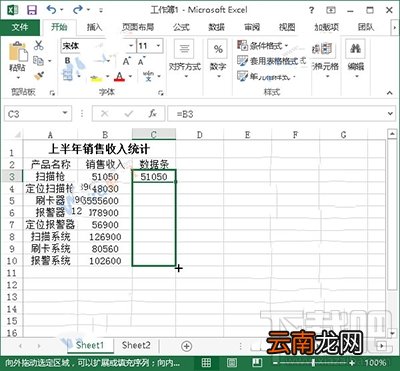Click the Redo arrow icon
Screen dimensions: 400x371
pos(78,10)
